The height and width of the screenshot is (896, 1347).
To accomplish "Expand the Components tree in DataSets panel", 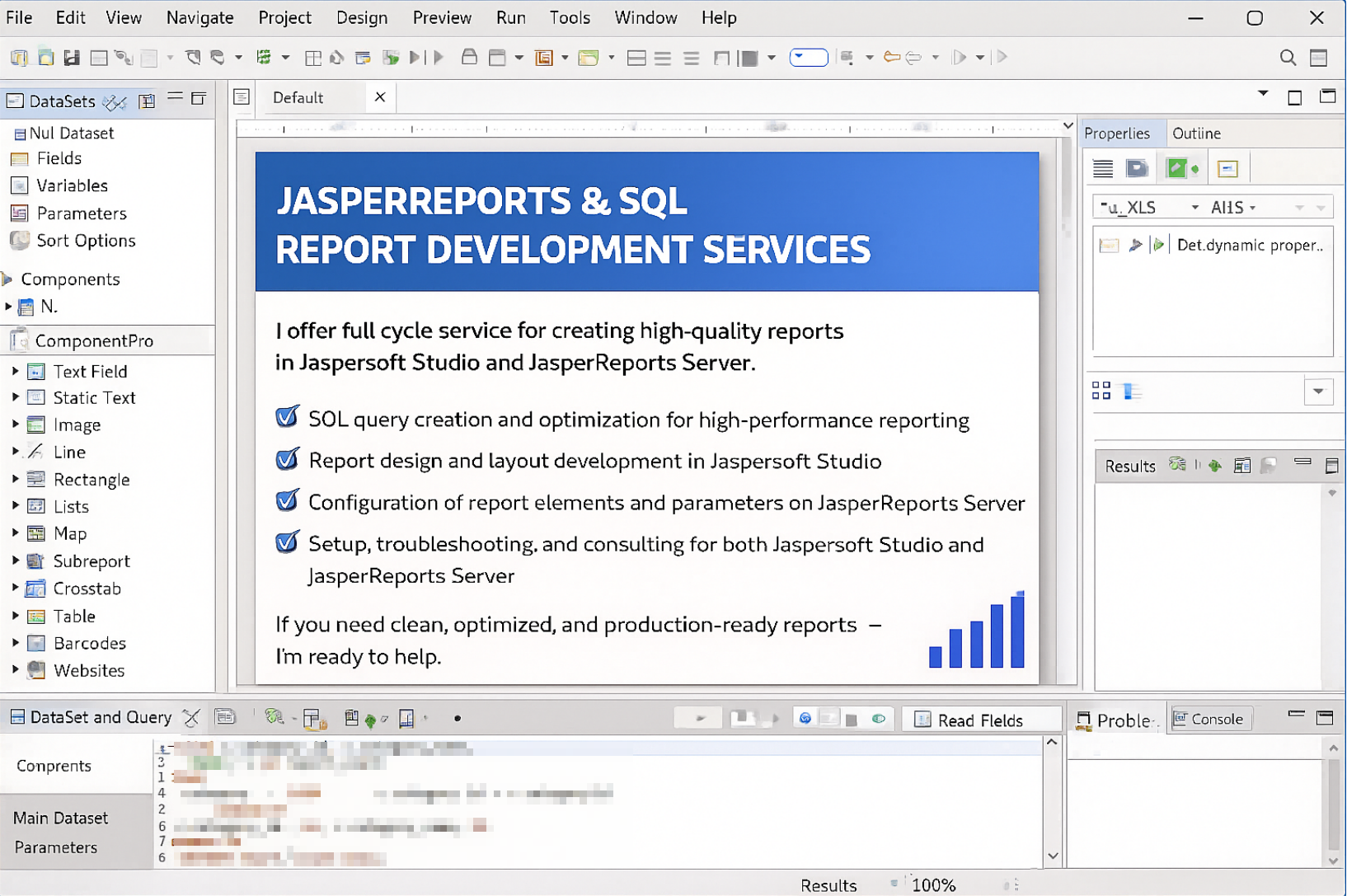I will tap(6, 279).
